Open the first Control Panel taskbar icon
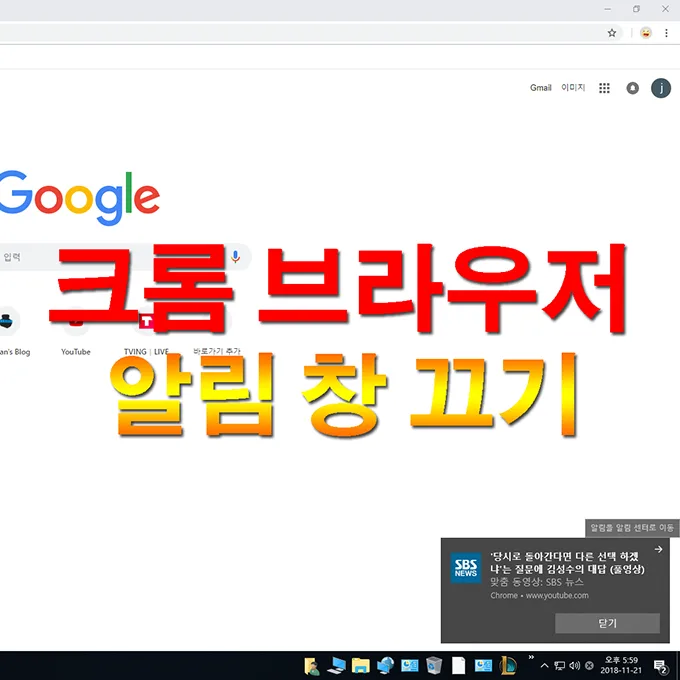Image resolution: width=680 pixels, height=680 pixels. point(409,666)
